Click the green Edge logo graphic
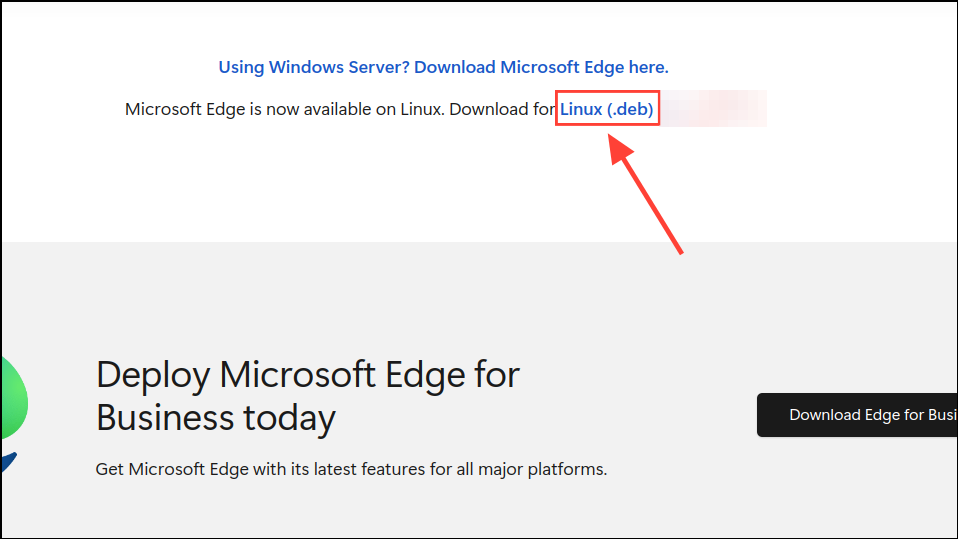The image size is (958, 539). tap(12, 399)
